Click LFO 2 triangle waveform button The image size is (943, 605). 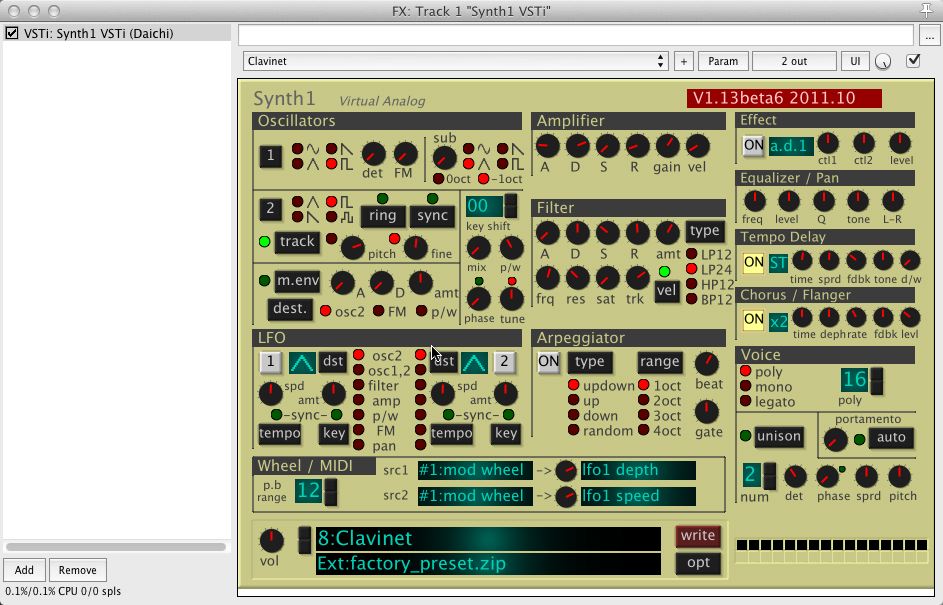tap(475, 363)
